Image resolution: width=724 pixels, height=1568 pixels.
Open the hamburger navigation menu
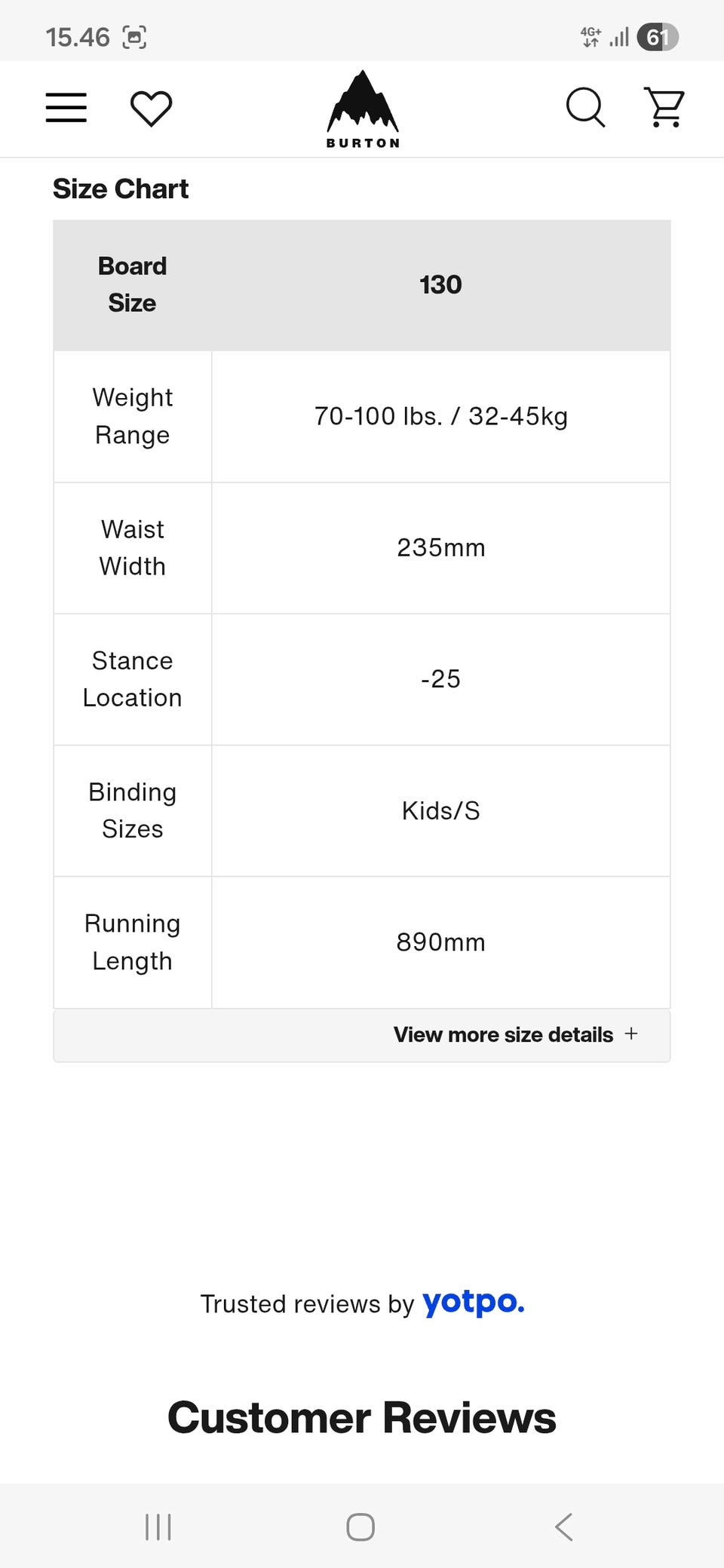(66, 108)
